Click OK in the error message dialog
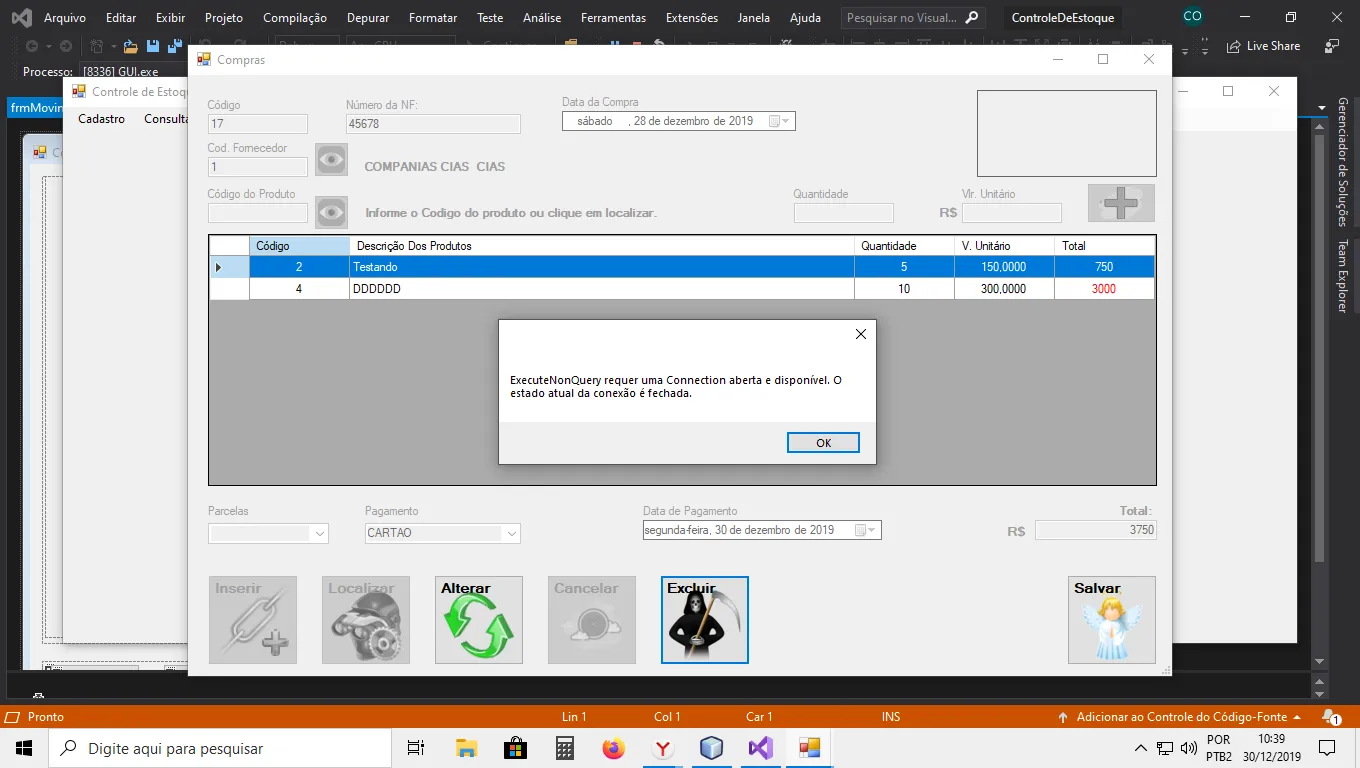Viewport: 1360px width, 768px height. [823, 443]
